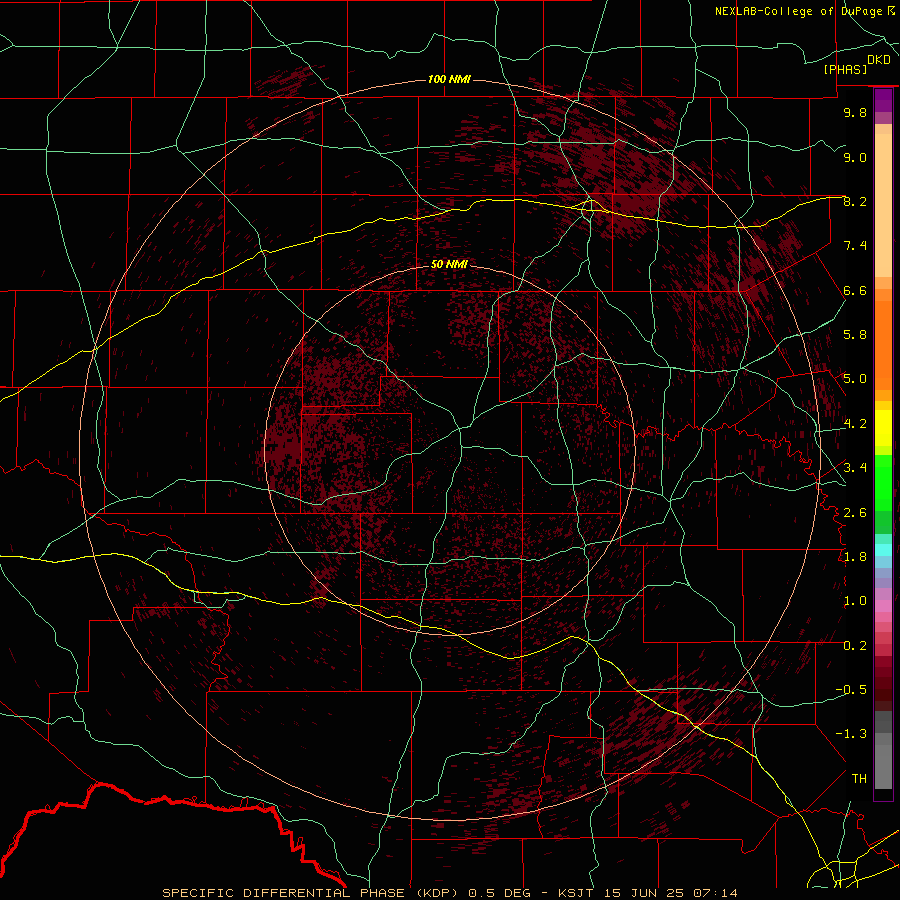This screenshot has width=900, height=900.
Task: Click the 2.6 scale value
Action: click(855, 512)
